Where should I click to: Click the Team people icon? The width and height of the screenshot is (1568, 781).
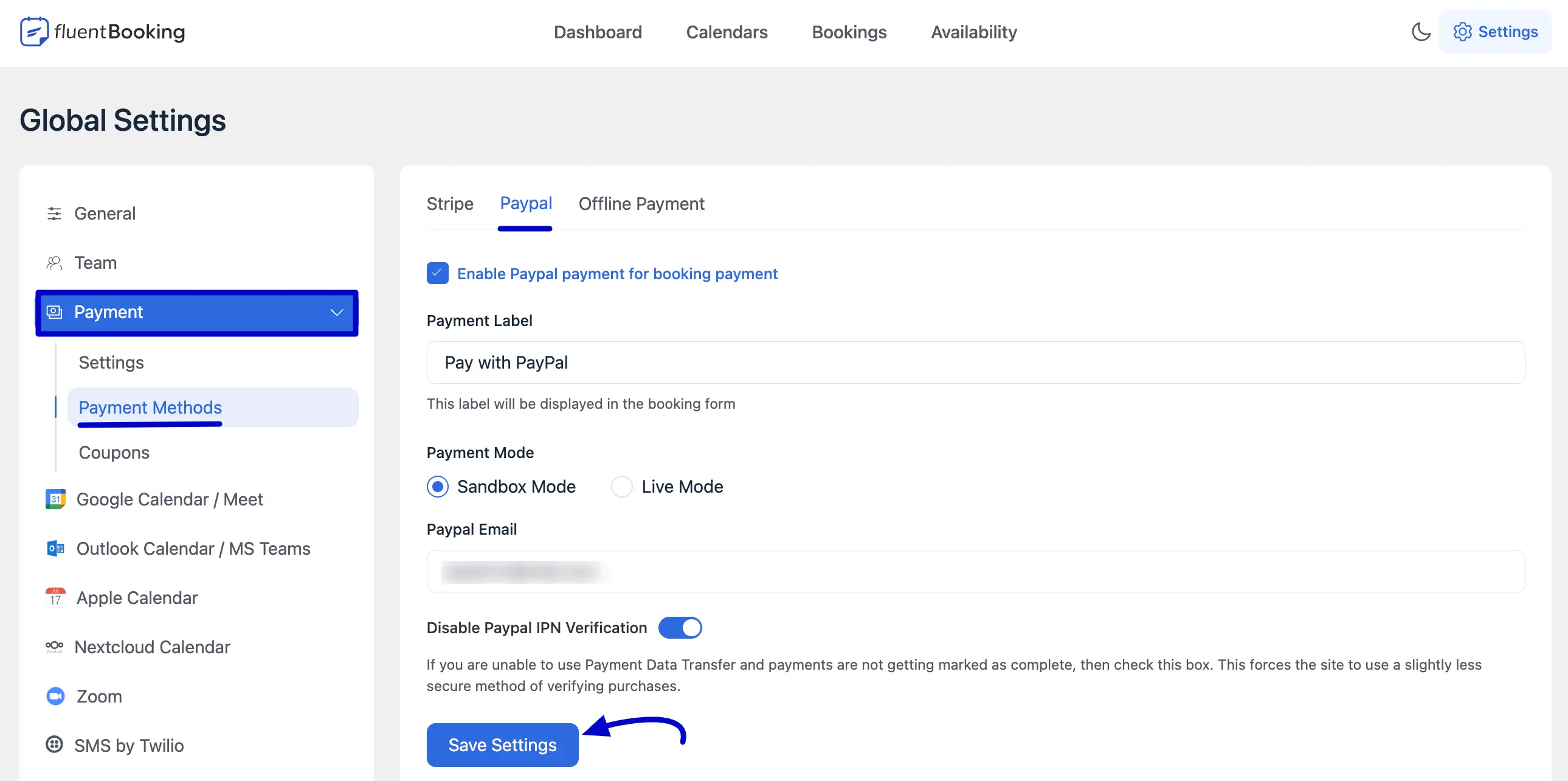tap(54, 263)
